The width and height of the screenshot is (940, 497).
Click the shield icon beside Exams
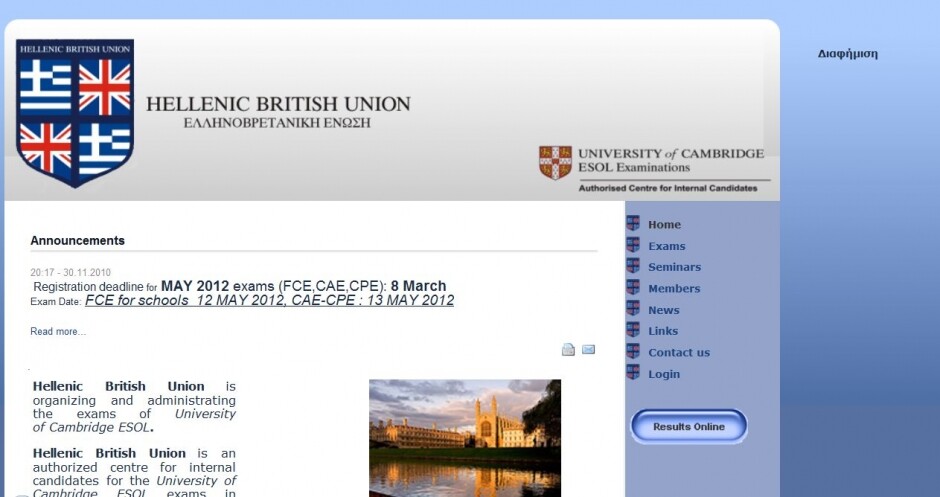pyautogui.click(x=633, y=245)
